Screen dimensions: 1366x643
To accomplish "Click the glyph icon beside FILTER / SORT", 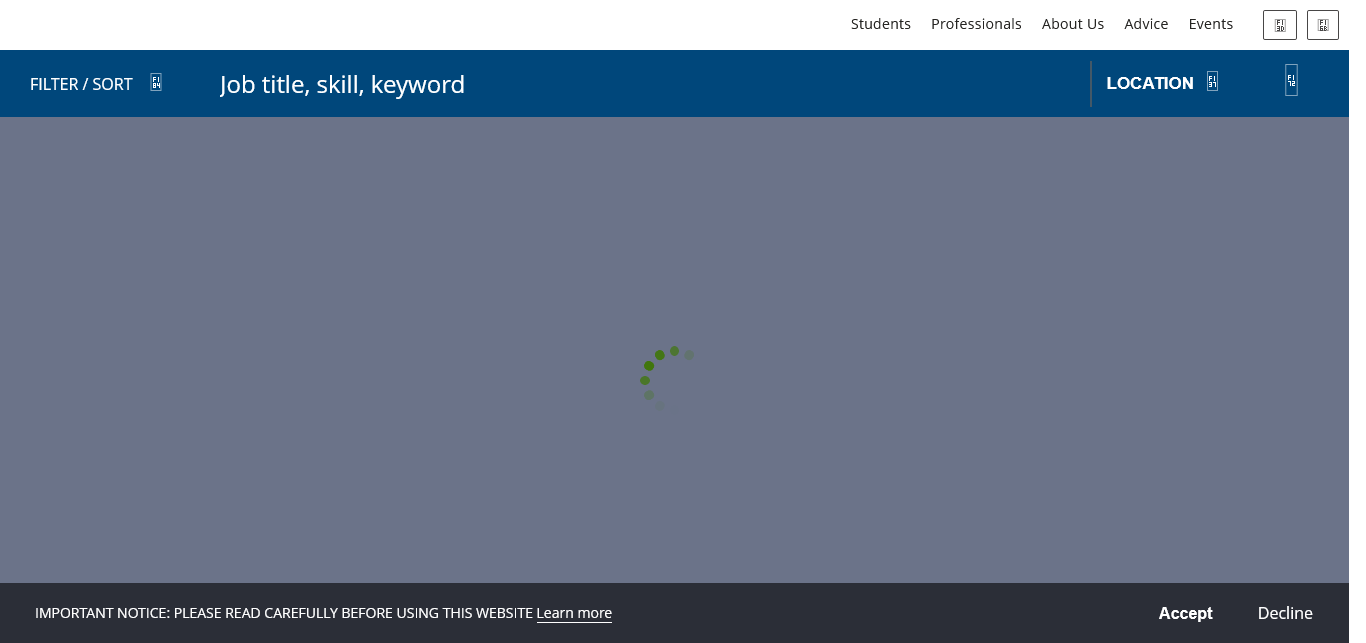I will click(x=156, y=83).
